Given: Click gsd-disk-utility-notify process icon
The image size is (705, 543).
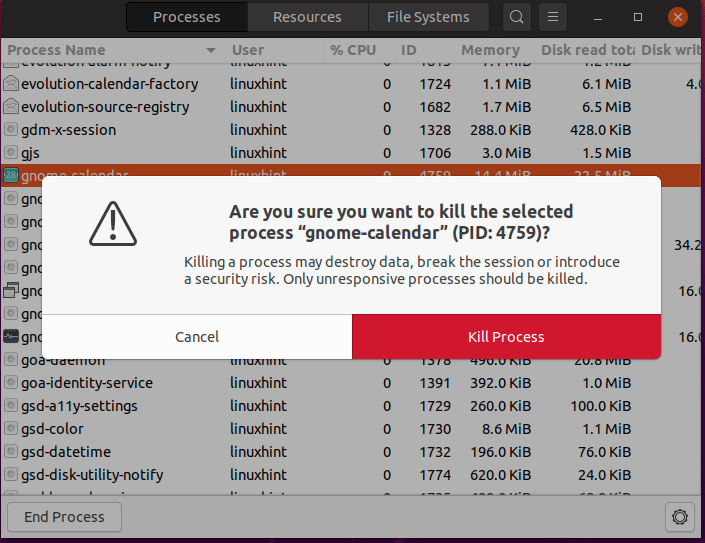Looking at the screenshot, I should point(11,474).
